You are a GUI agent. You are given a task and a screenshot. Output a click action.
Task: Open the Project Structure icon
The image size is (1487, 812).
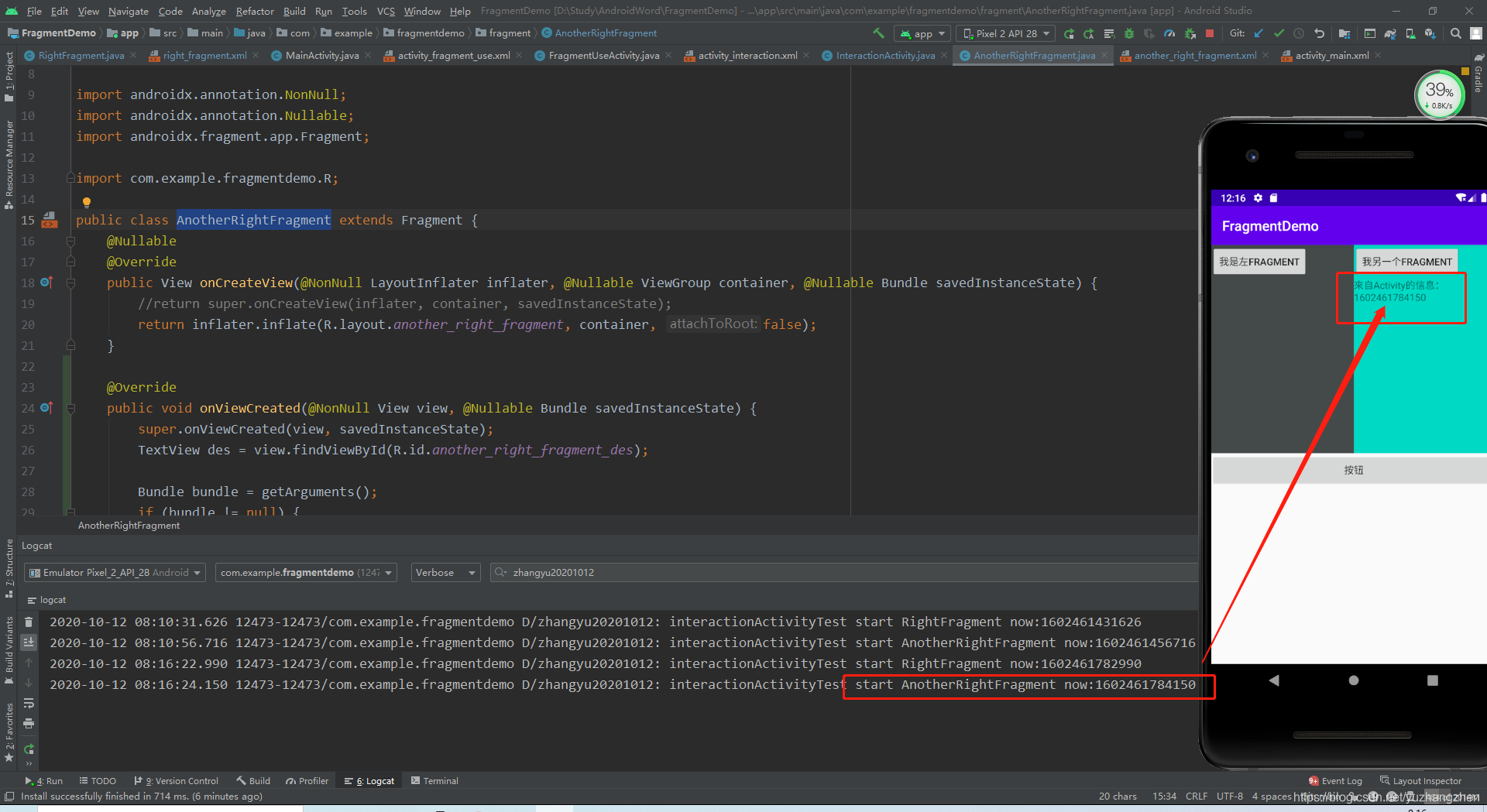click(x=1344, y=33)
